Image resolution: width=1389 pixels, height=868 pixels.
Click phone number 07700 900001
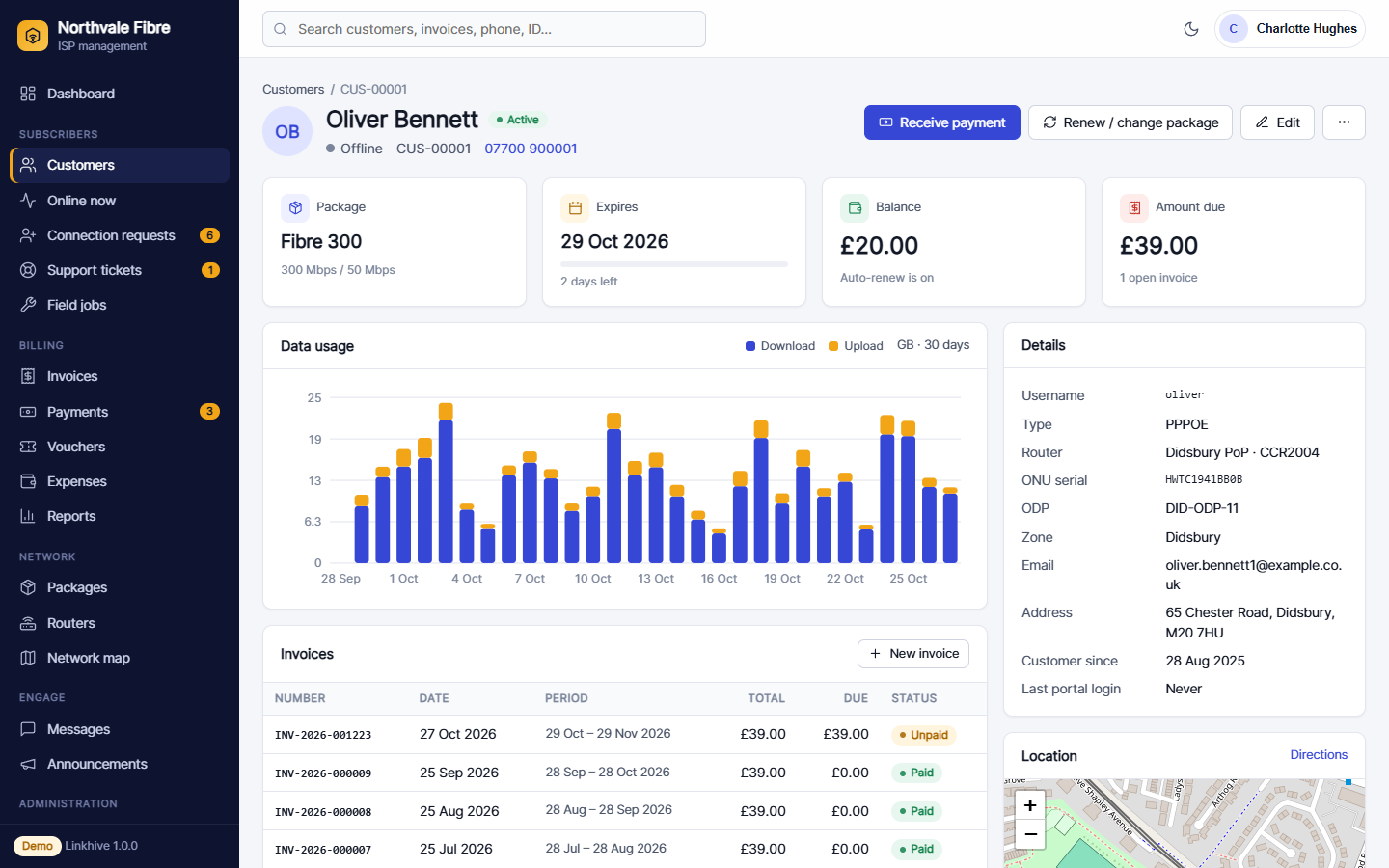click(x=531, y=149)
